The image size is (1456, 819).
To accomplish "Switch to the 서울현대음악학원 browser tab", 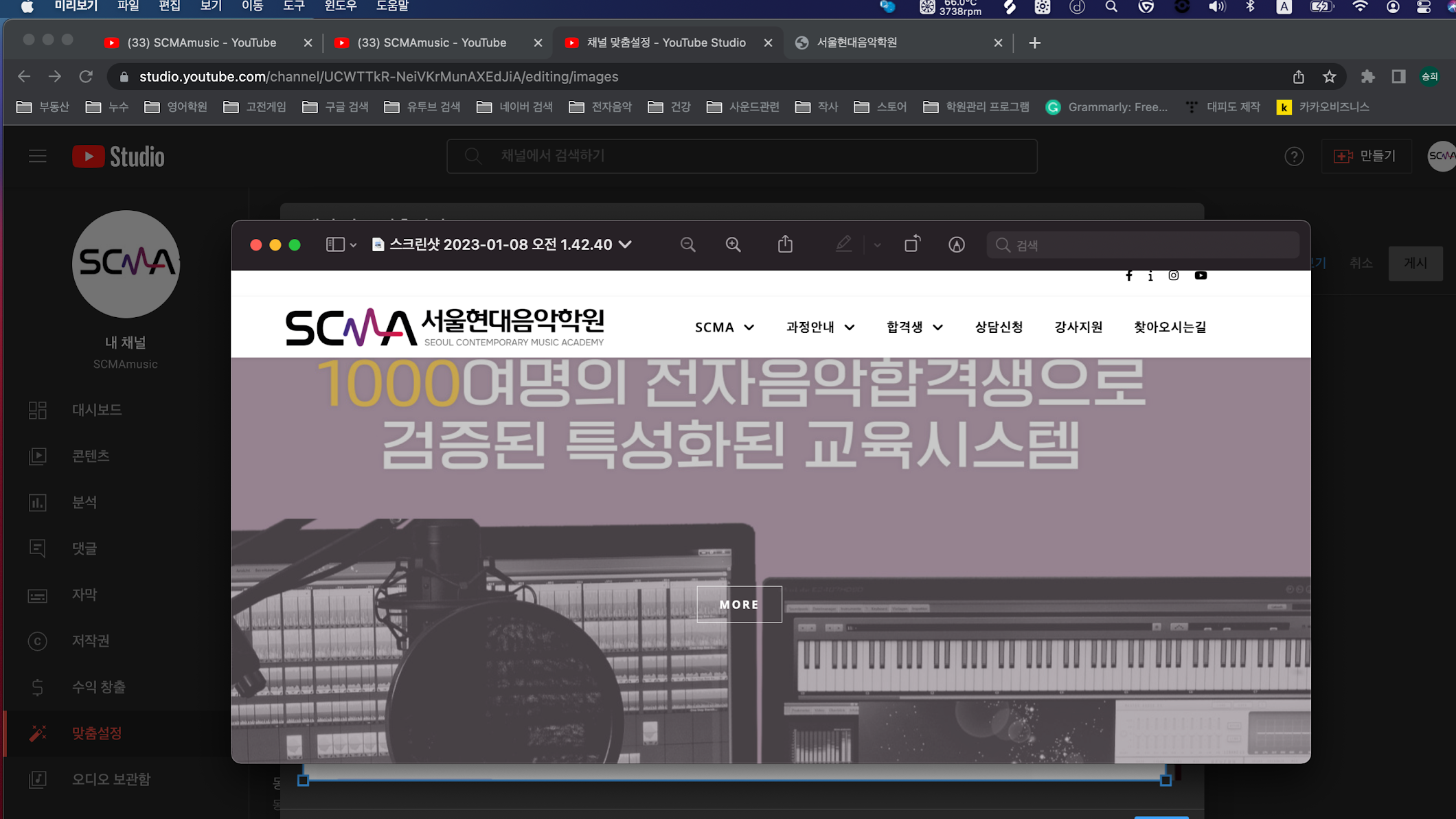I will point(856,43).
